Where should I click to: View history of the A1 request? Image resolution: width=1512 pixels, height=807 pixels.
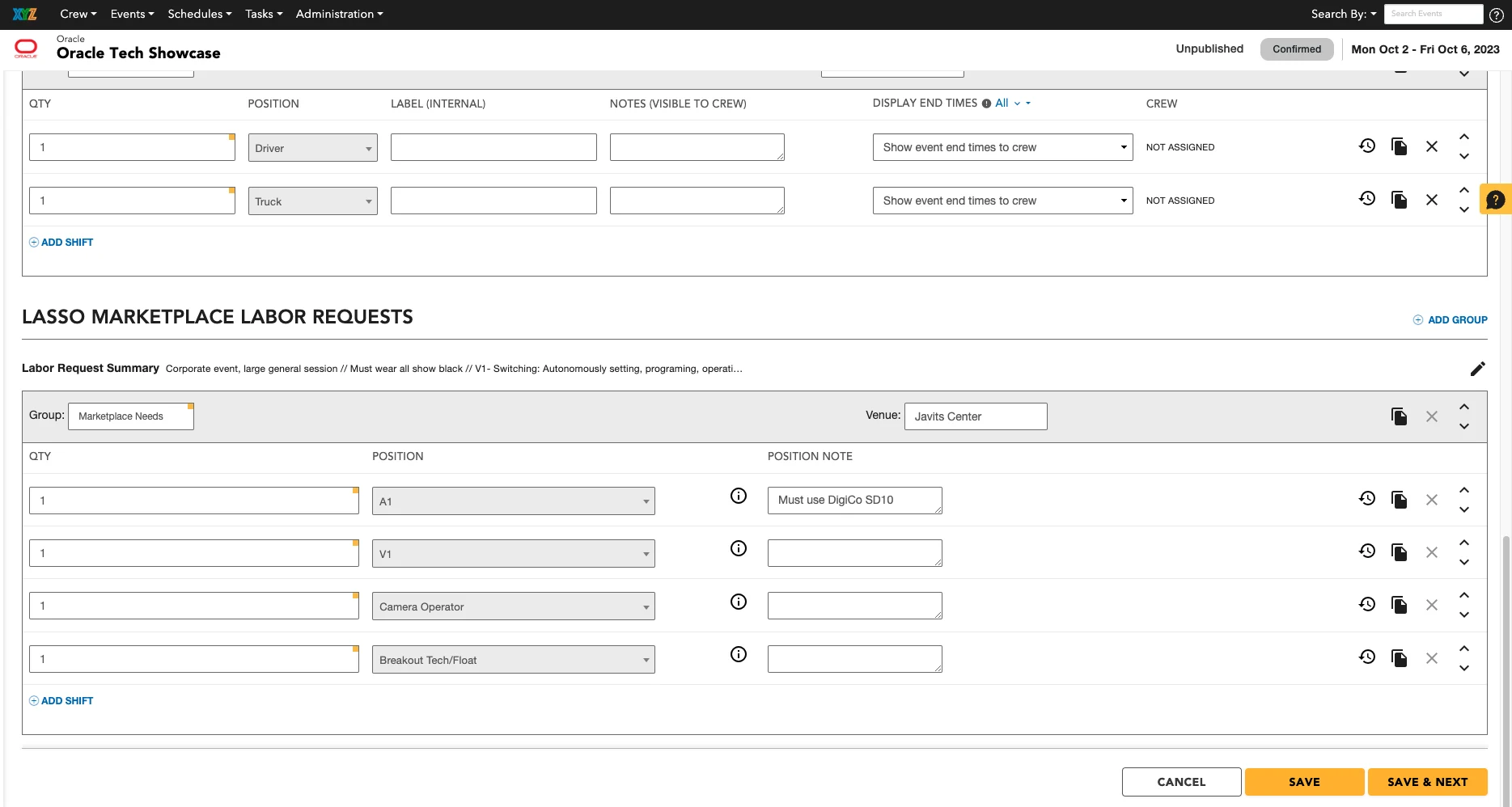tap(1367, 499)
